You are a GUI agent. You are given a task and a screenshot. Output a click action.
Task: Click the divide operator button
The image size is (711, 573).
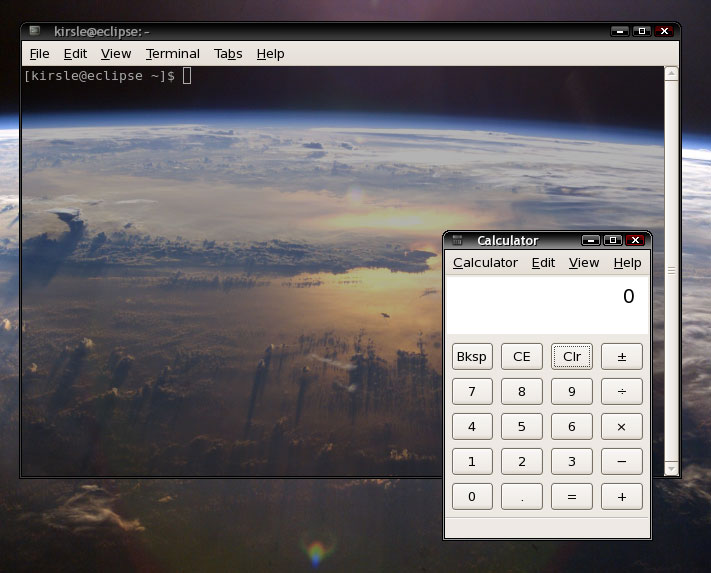coord(622,392)
